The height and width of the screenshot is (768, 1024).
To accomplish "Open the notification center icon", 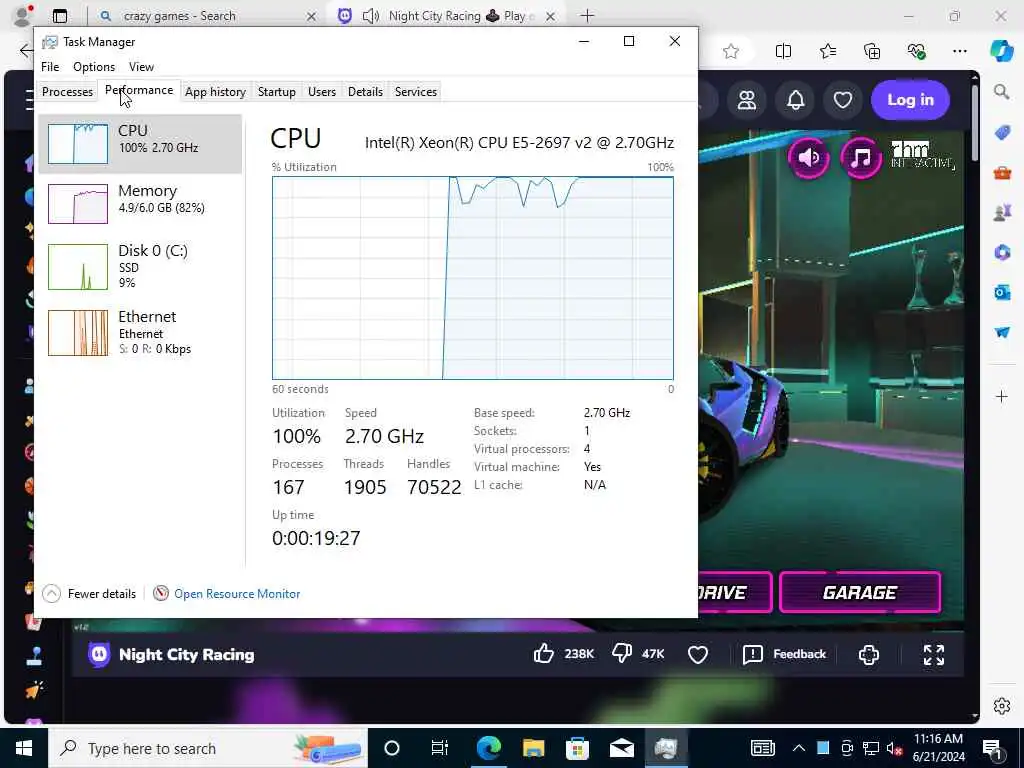I will 993,748.
